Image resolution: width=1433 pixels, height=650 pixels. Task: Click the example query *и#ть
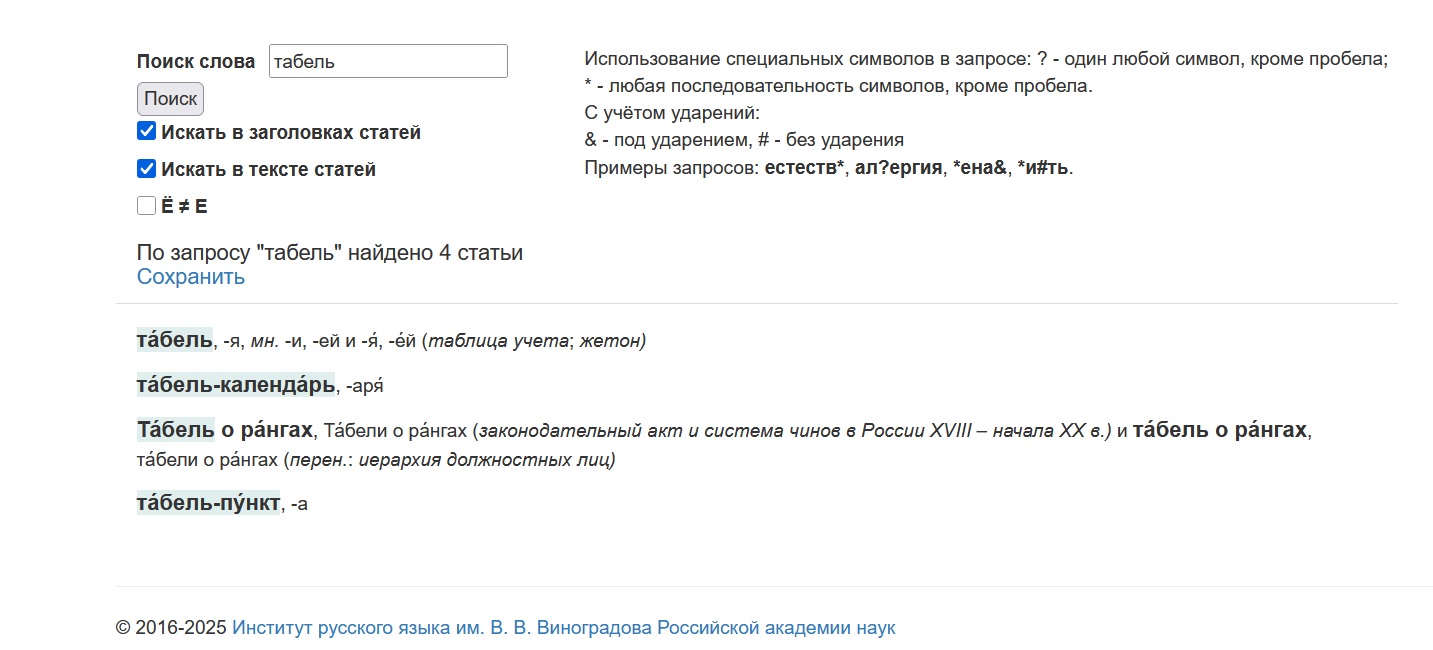[1043, 167]
